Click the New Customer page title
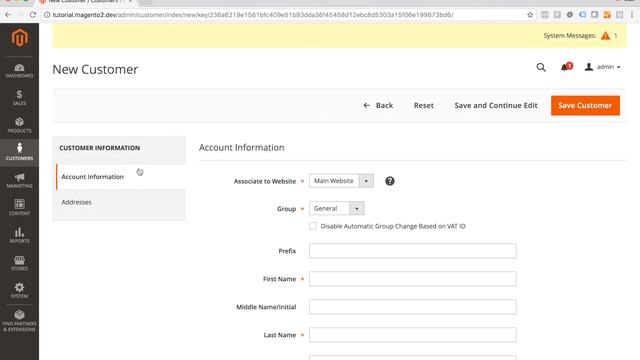The image size is (640, 360). pyautogui.click(x=95, y=69)
